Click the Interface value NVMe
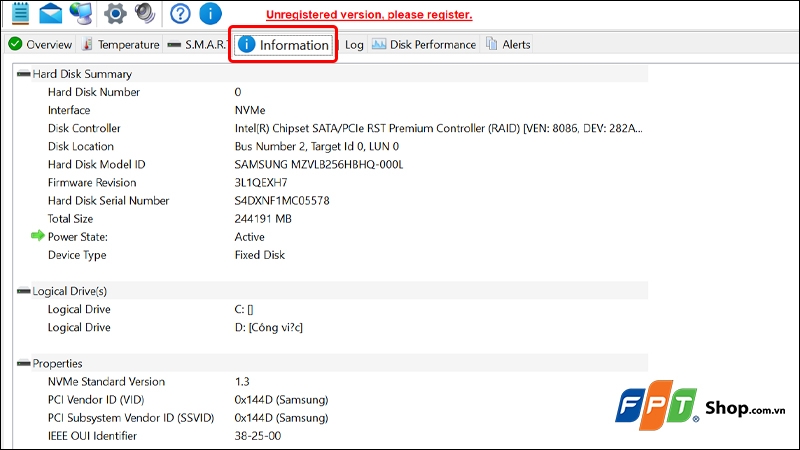Image resolution: width=800 pixels, height=450 pixels. click(250, 110)
